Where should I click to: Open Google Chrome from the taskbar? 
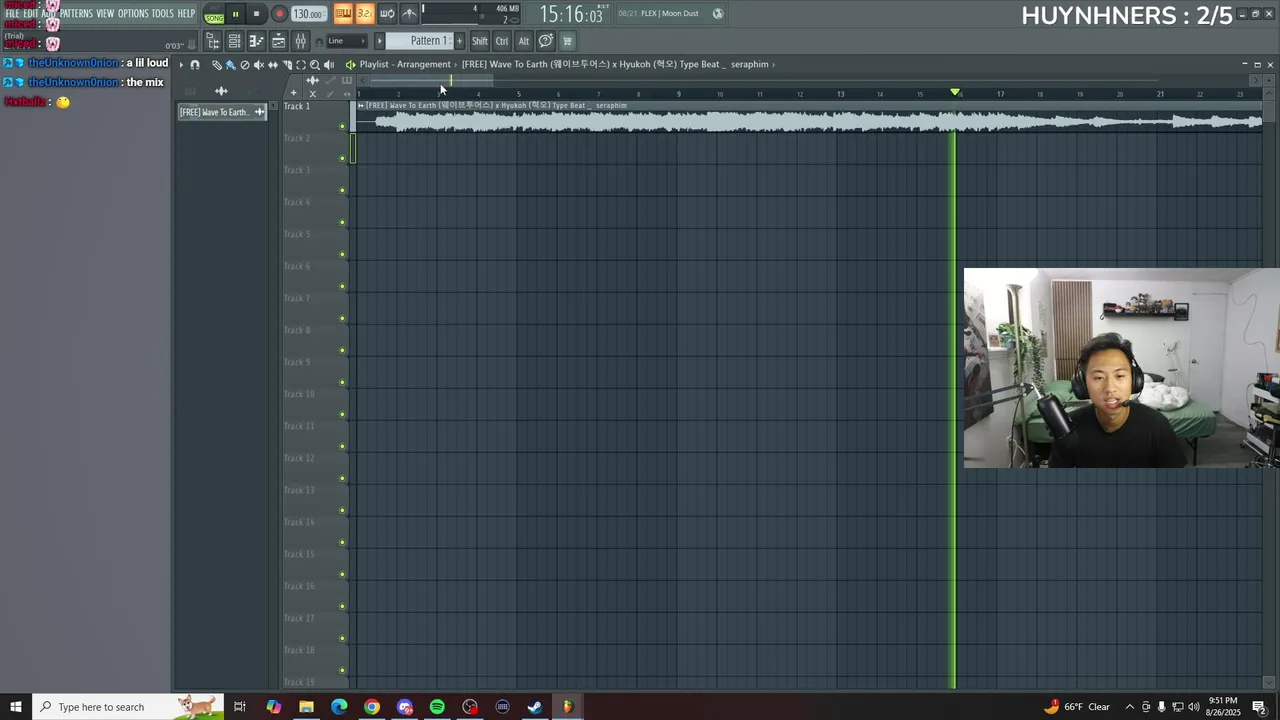(x=372, y=707)
